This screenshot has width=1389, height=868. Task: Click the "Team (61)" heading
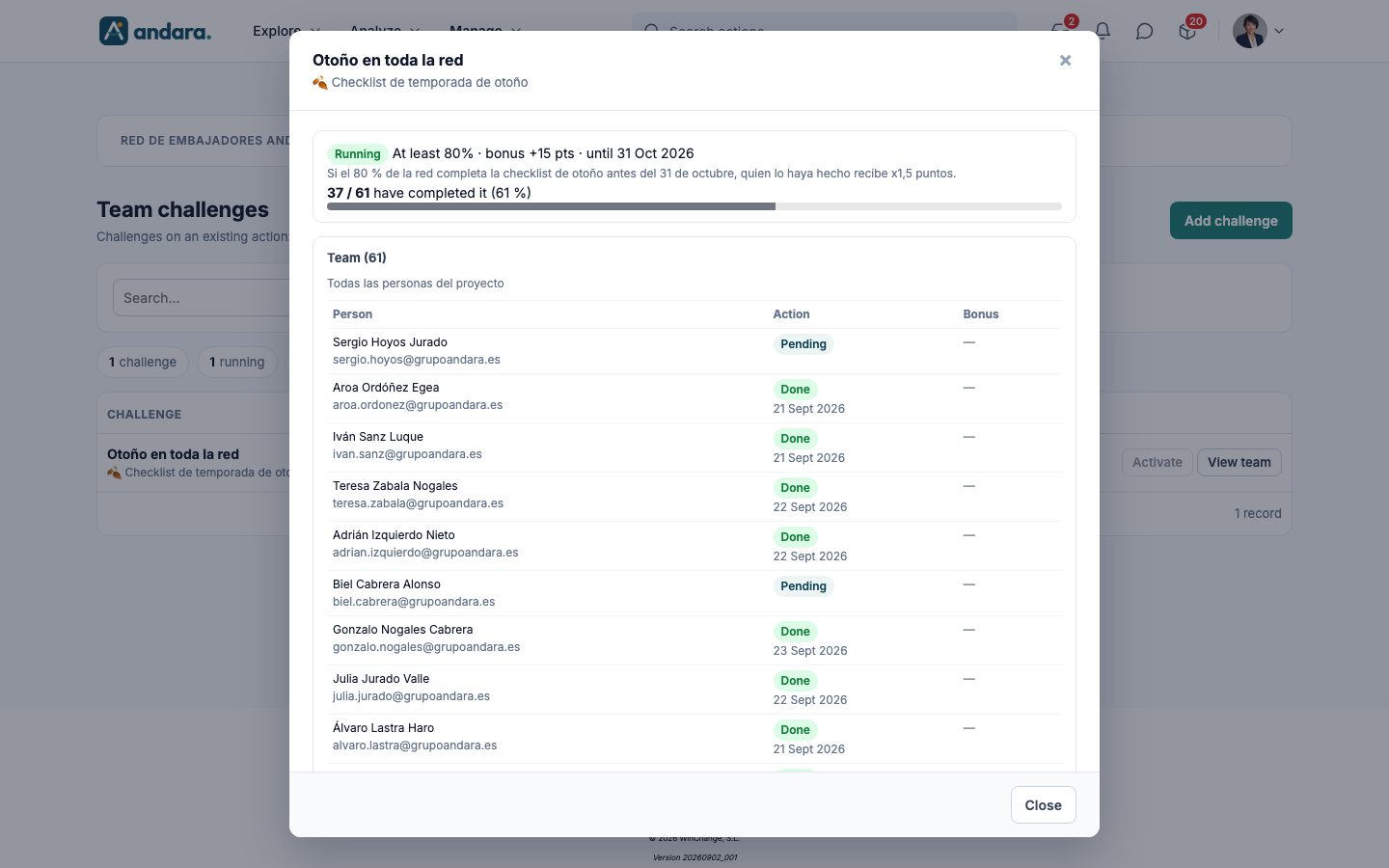pos(357,258)
